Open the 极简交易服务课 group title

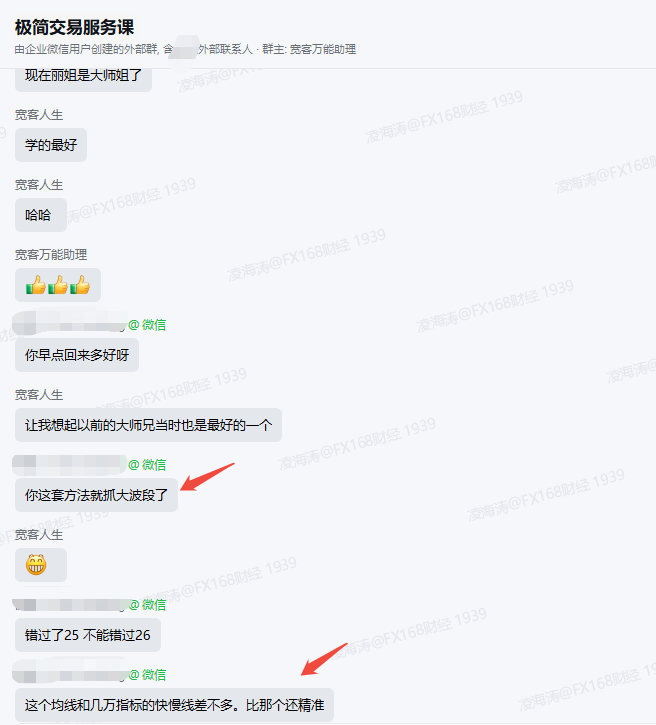pyautogui.click(x=74, y=27)
